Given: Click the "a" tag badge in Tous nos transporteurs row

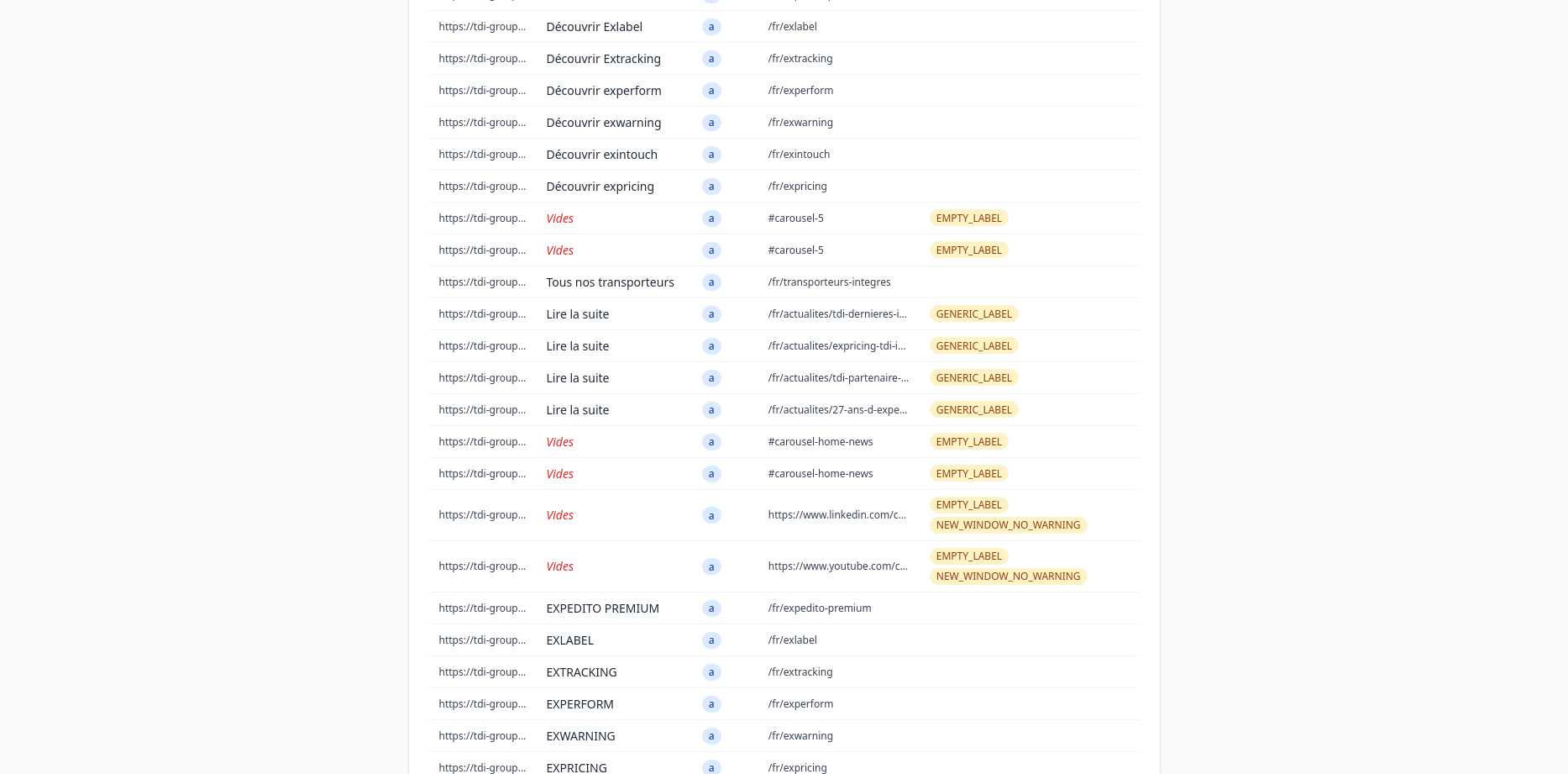Looking at the screenshot, I should [x=711, y=282].
